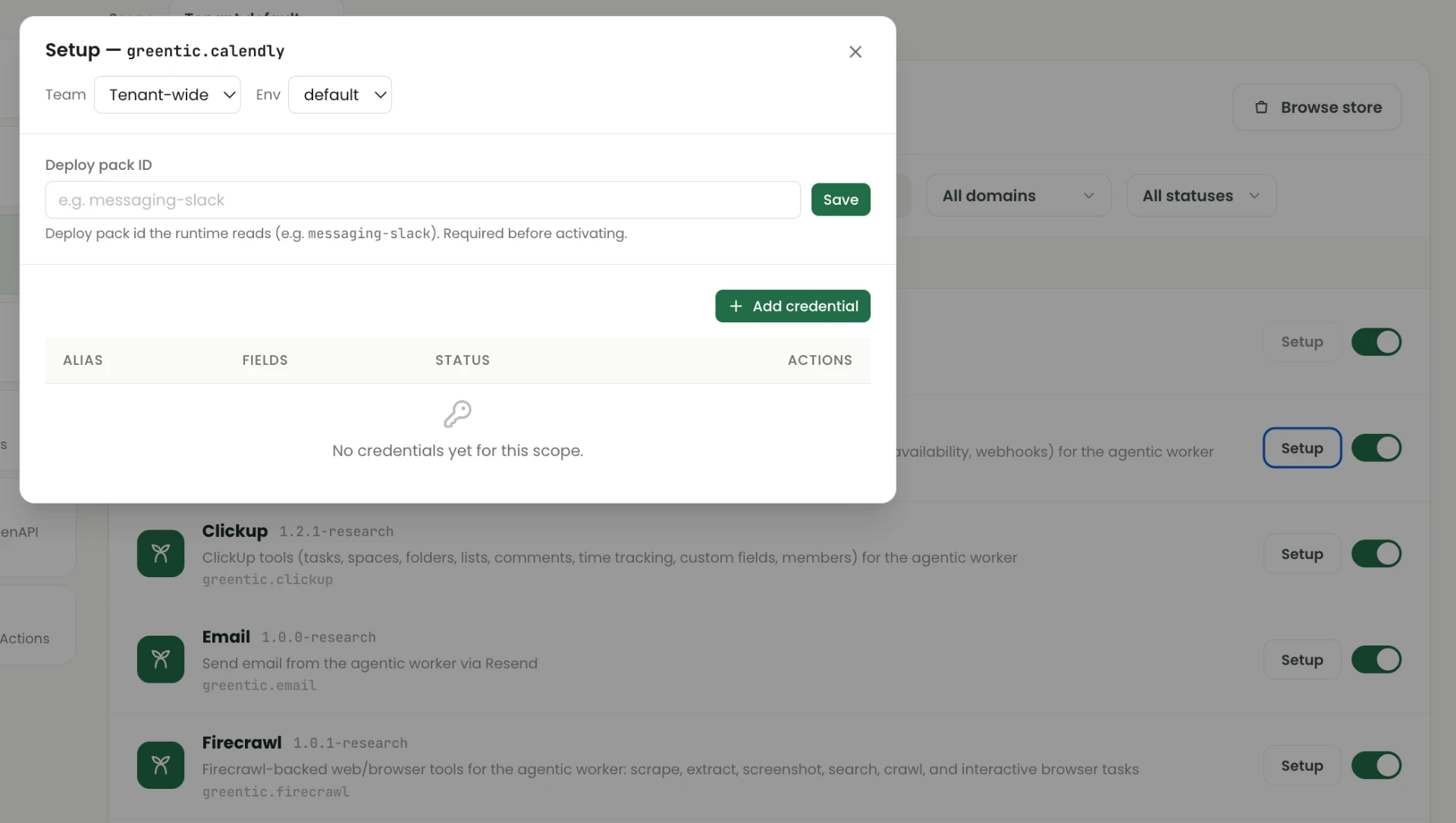Focus the Deploy pack ID input field
The image size is (1456, 823).
[x=422, y=200]
